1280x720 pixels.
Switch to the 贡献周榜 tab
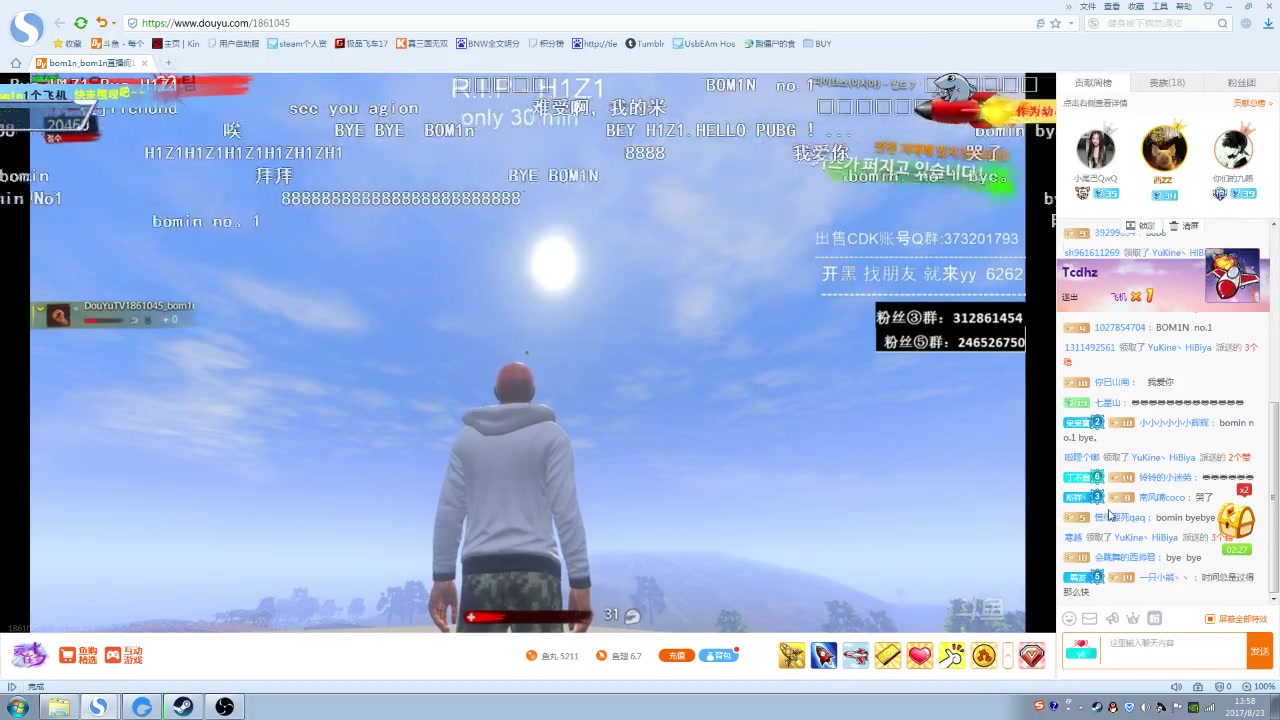pyautogui.click(x=1093, y=83)
